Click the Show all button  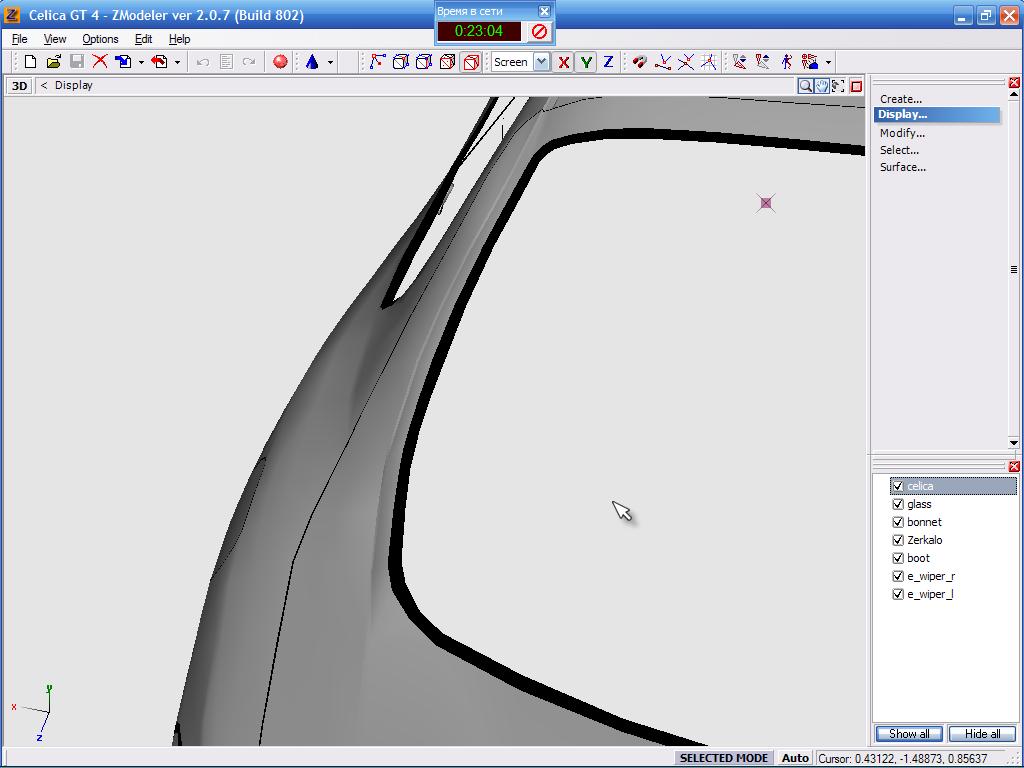click(x=909, y=734)
